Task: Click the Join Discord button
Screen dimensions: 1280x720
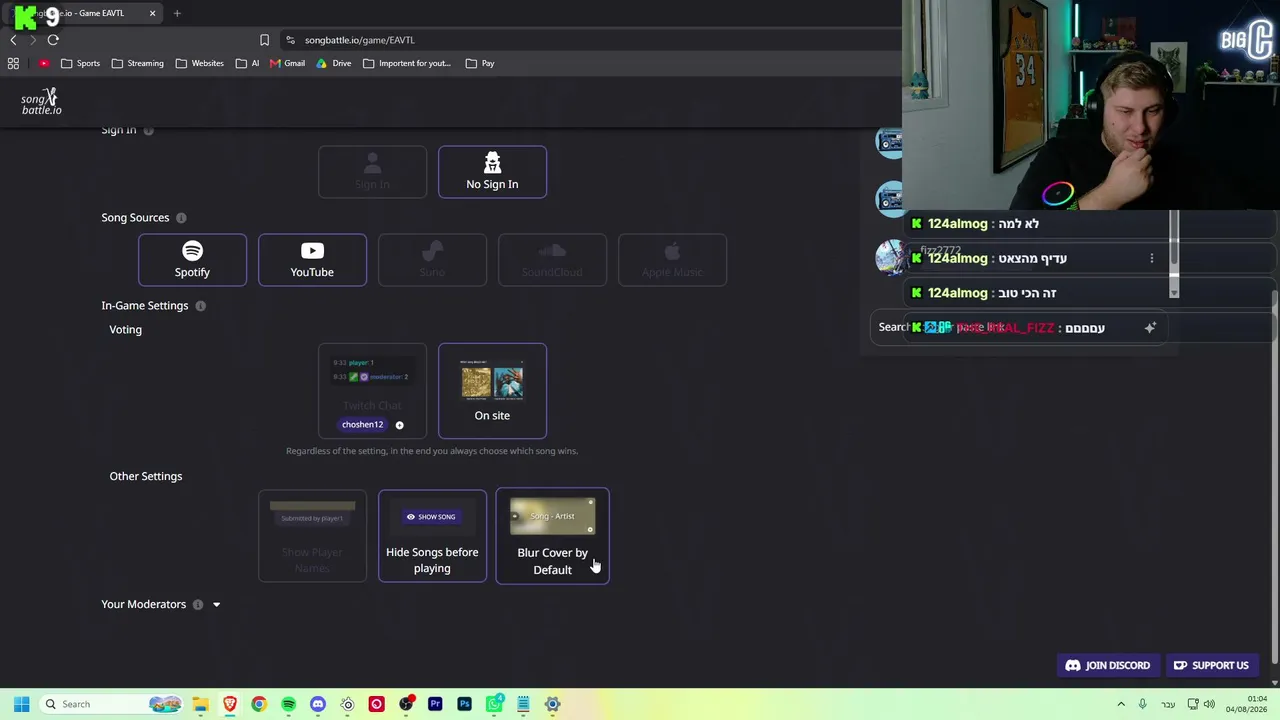Action: pyautogui.click(x=1108, y=666)
